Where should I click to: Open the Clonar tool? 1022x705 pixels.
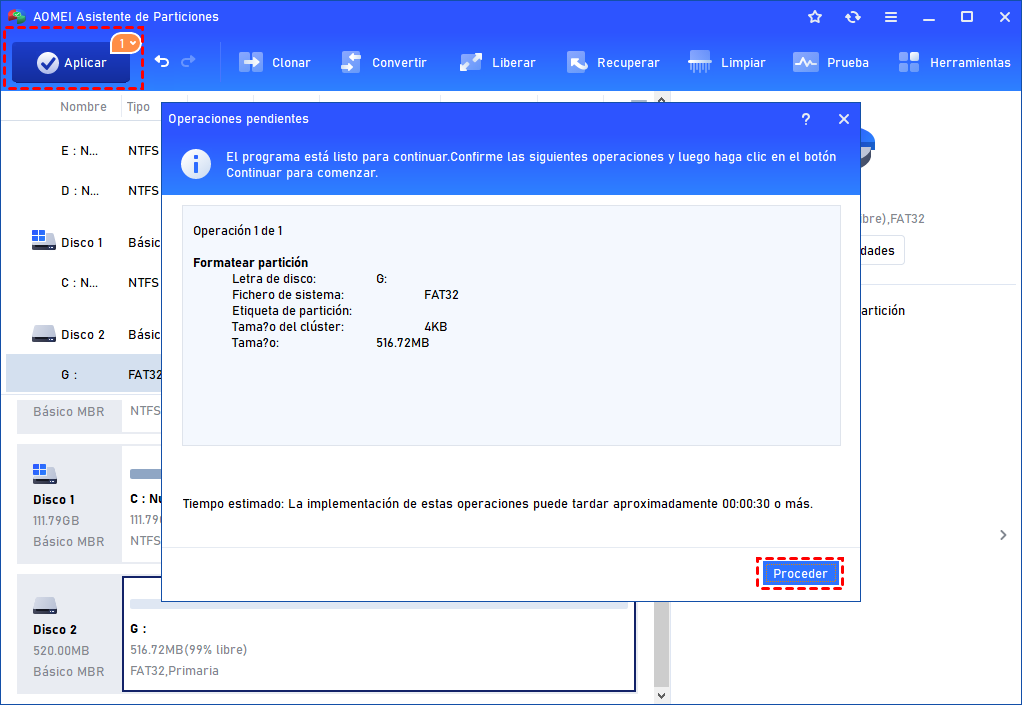tap(275, 62)
